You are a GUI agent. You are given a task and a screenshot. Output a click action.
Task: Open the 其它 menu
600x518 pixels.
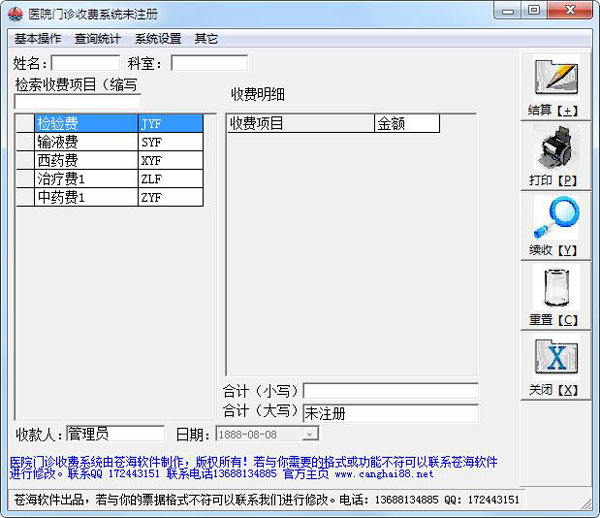tap(206, 39)
